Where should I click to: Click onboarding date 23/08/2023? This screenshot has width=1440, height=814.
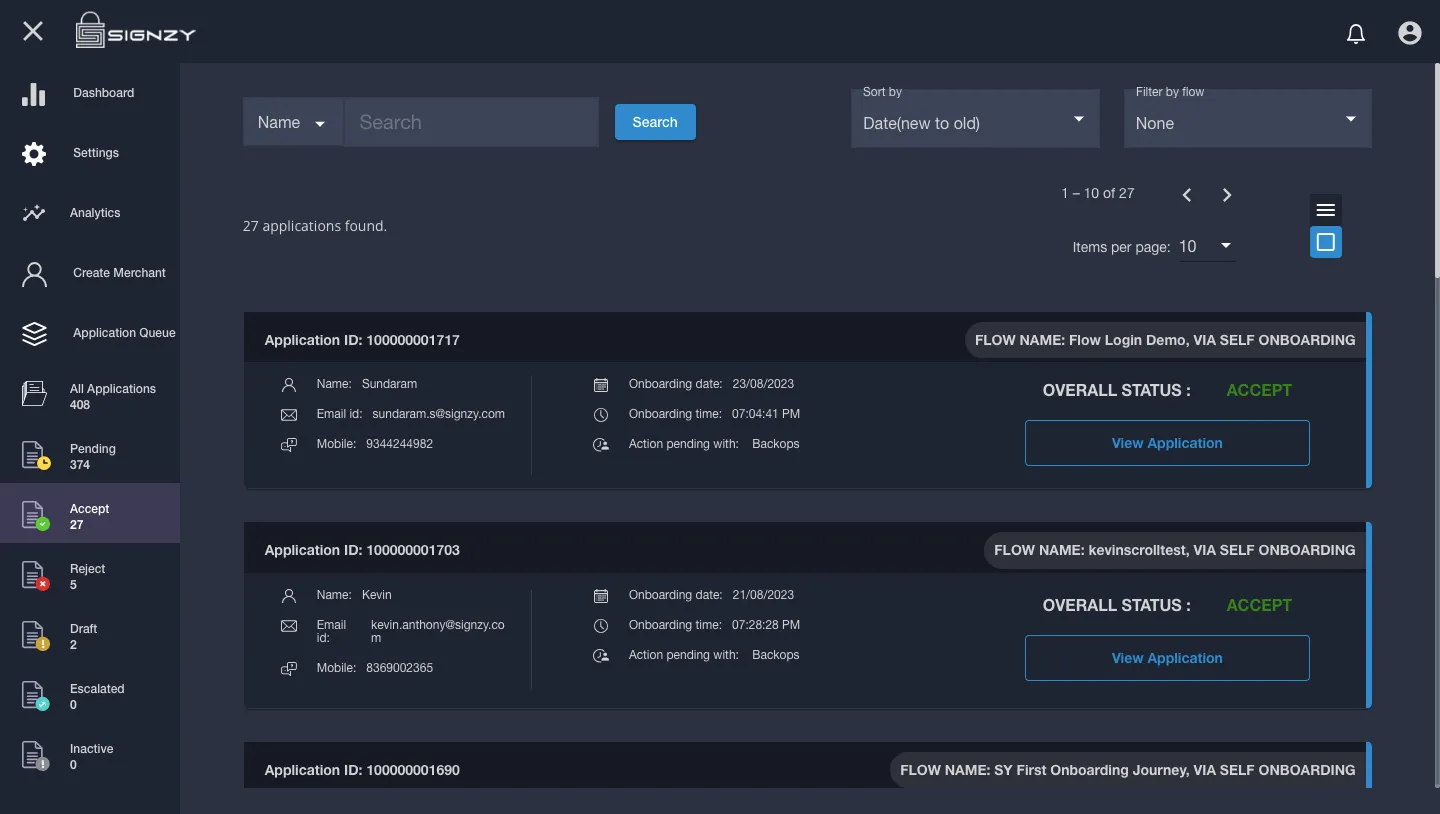coord(763,384)
